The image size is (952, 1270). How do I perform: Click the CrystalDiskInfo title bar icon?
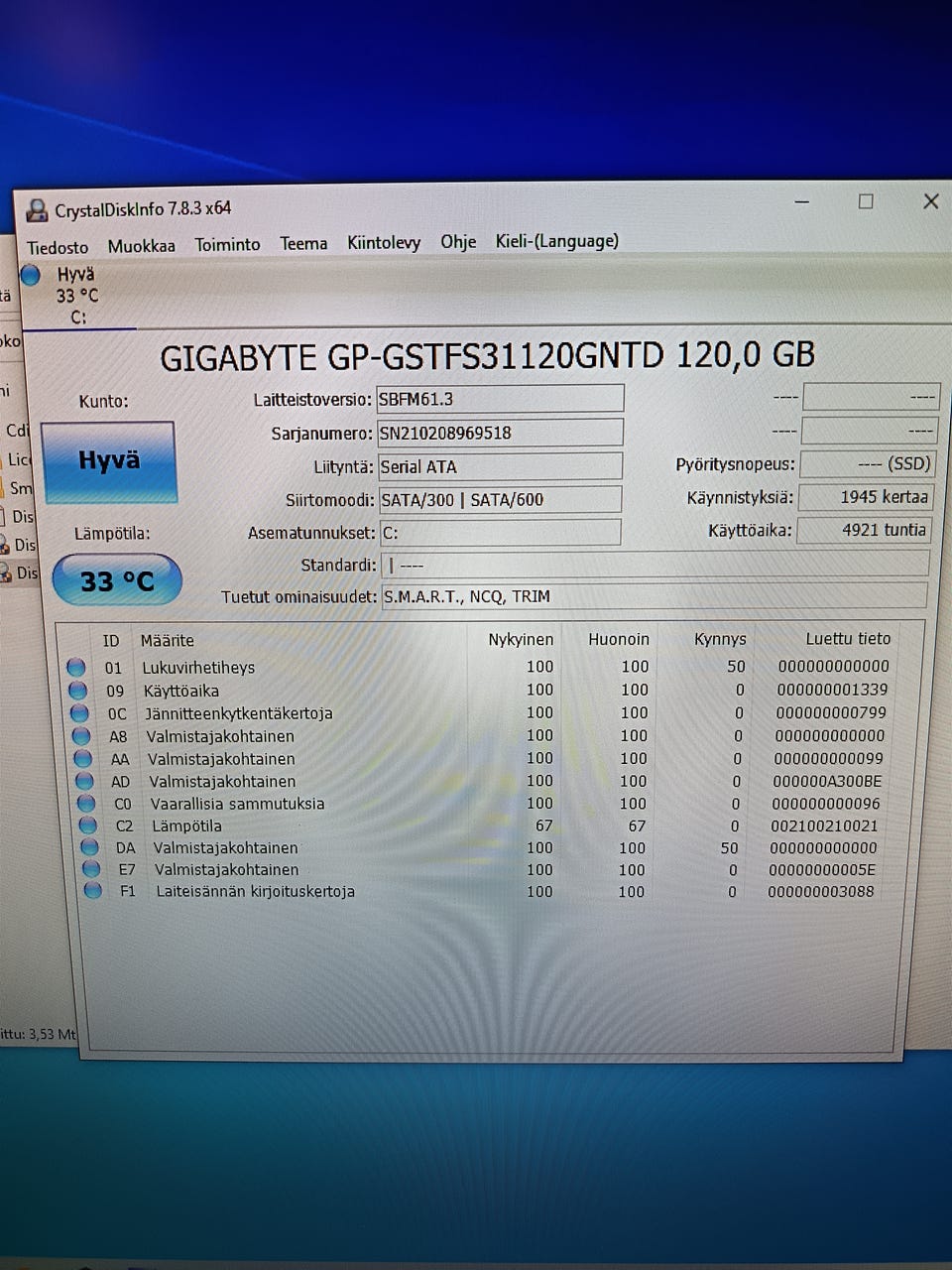(37, 210)
